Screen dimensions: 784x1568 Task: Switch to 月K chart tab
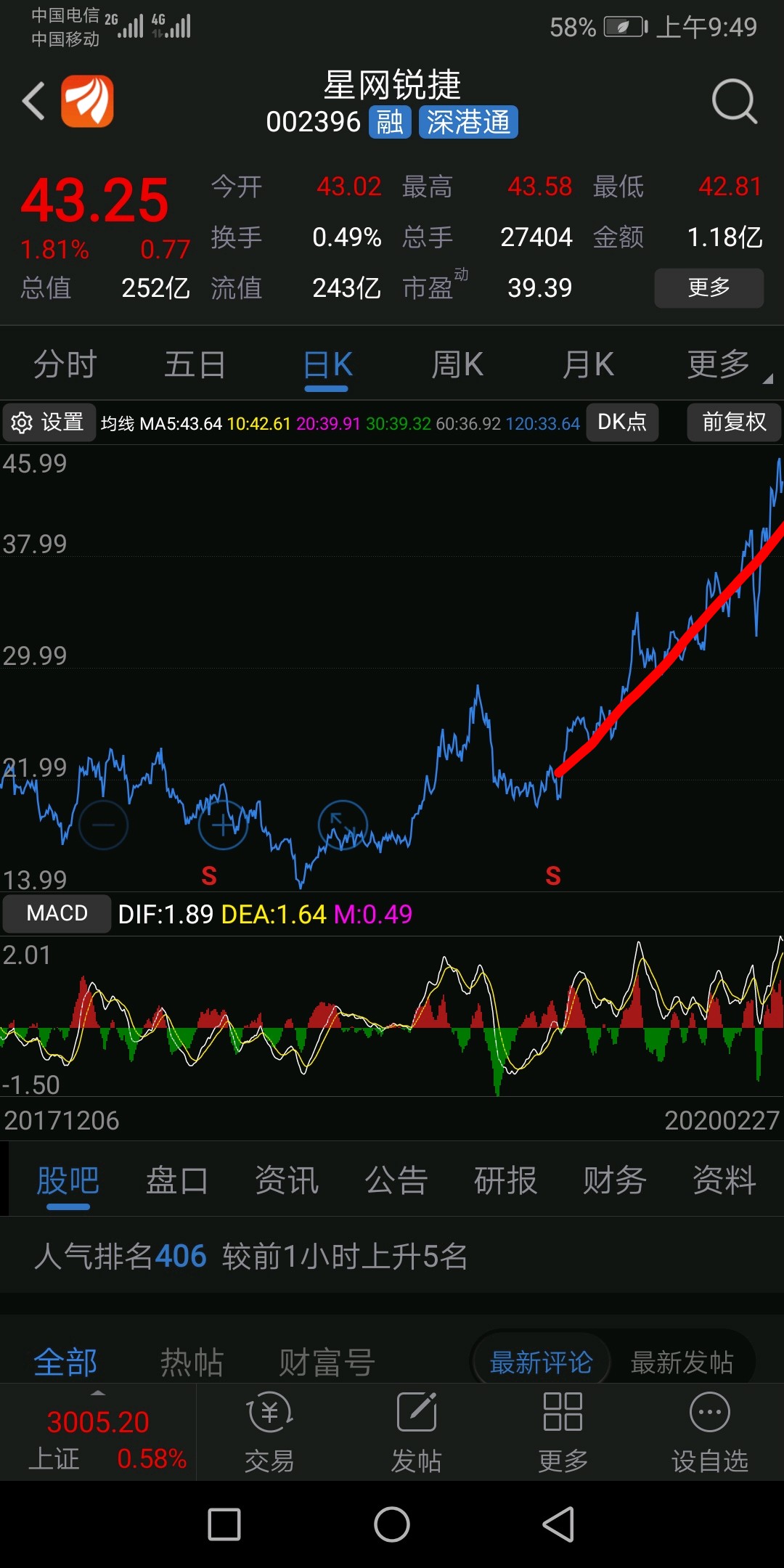click(588, 364)
